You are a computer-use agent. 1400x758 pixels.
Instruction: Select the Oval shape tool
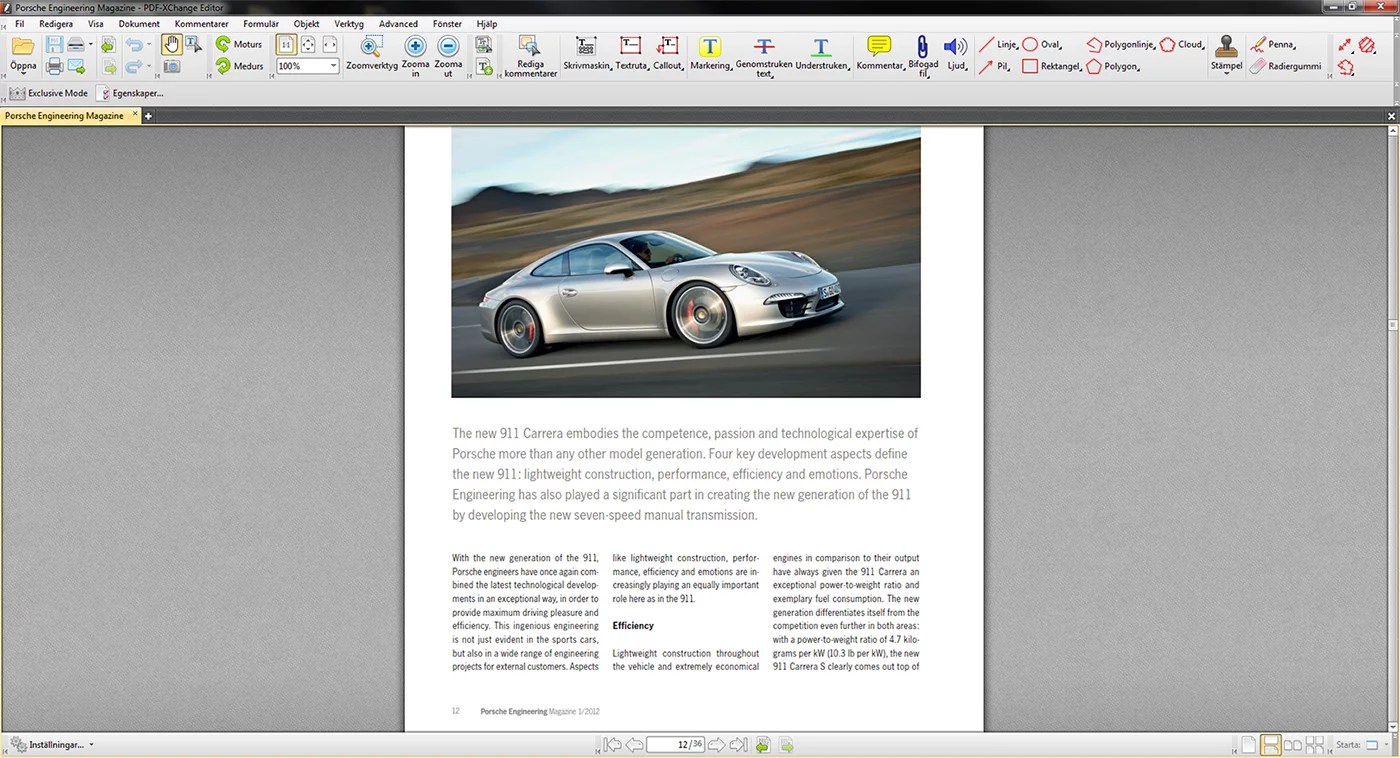1042,45
